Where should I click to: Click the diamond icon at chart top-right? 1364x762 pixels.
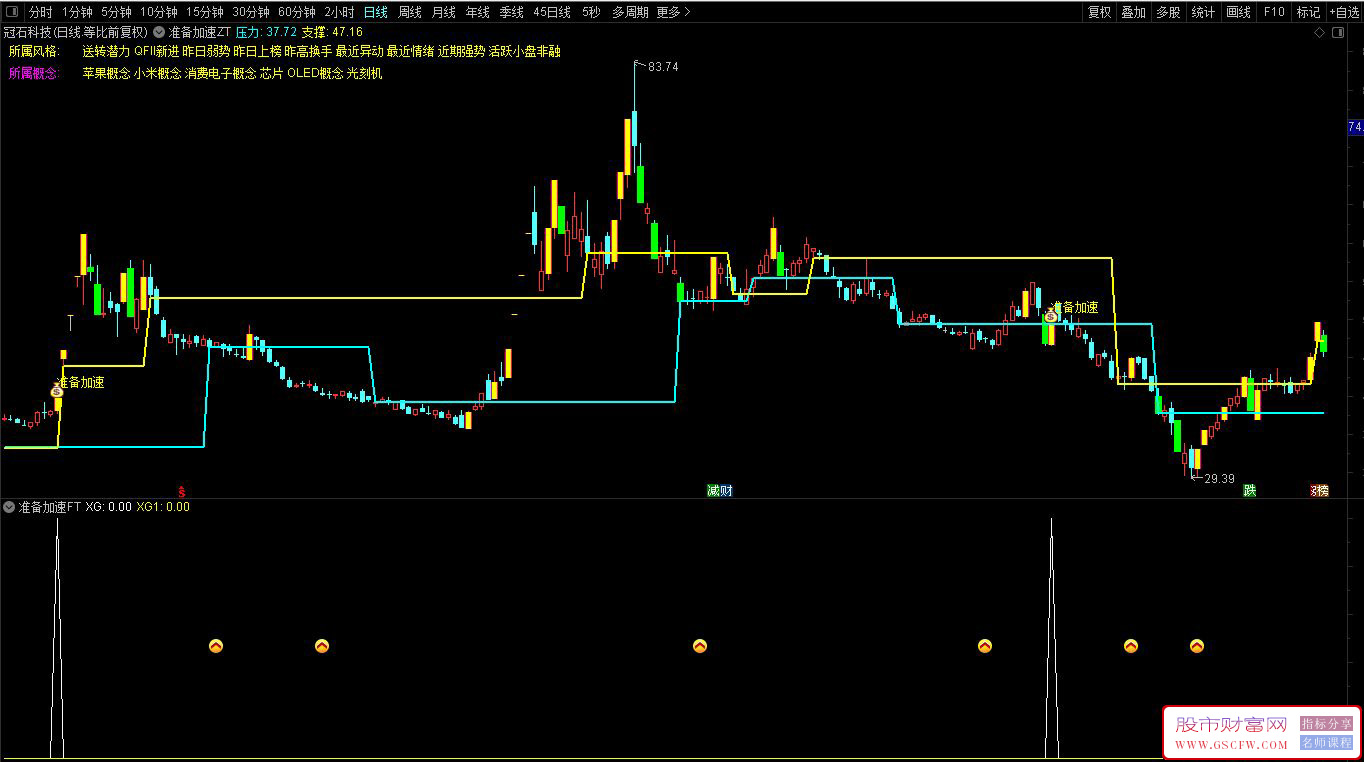pyautogui.click(x=1320, y=32)
